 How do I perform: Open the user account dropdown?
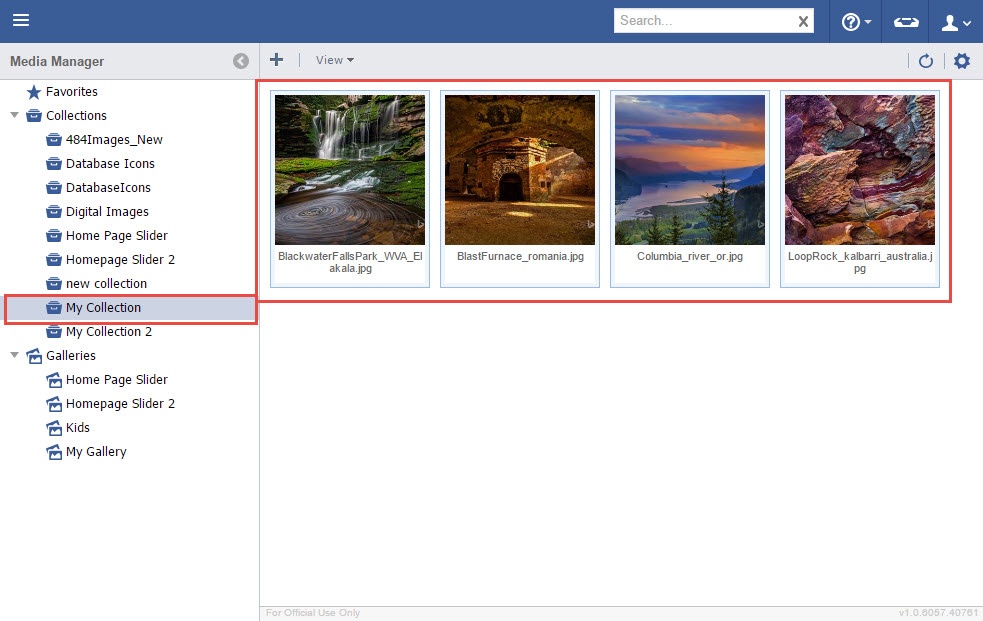(x=957, y=22)
